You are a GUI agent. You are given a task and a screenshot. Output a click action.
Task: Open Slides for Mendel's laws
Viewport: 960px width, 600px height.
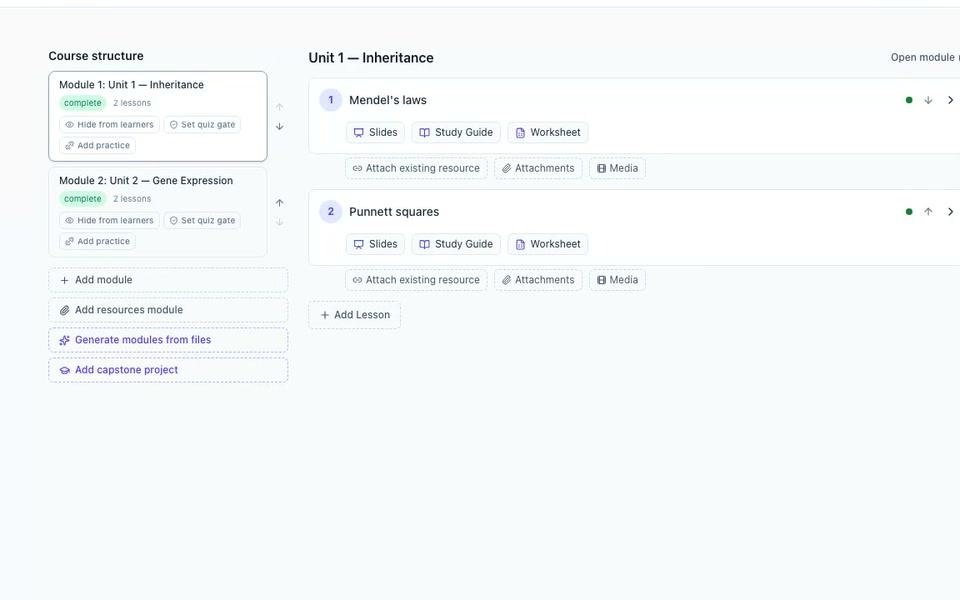[x=375, y=132]
